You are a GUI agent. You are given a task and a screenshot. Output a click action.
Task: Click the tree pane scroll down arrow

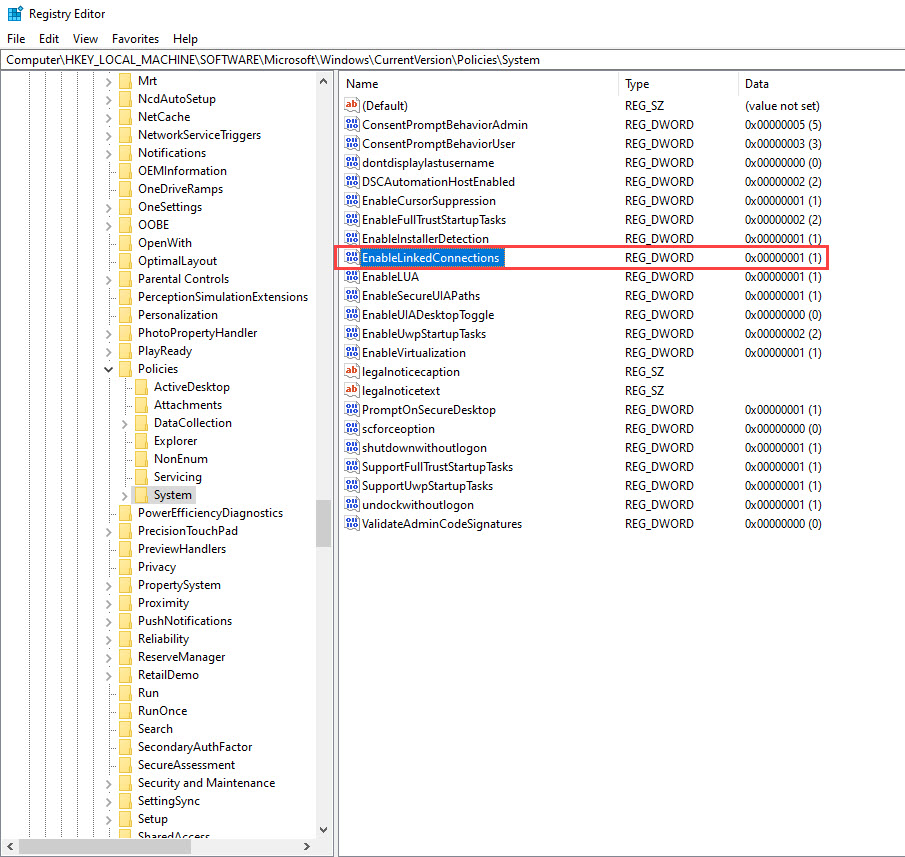[x=323, y=829]
